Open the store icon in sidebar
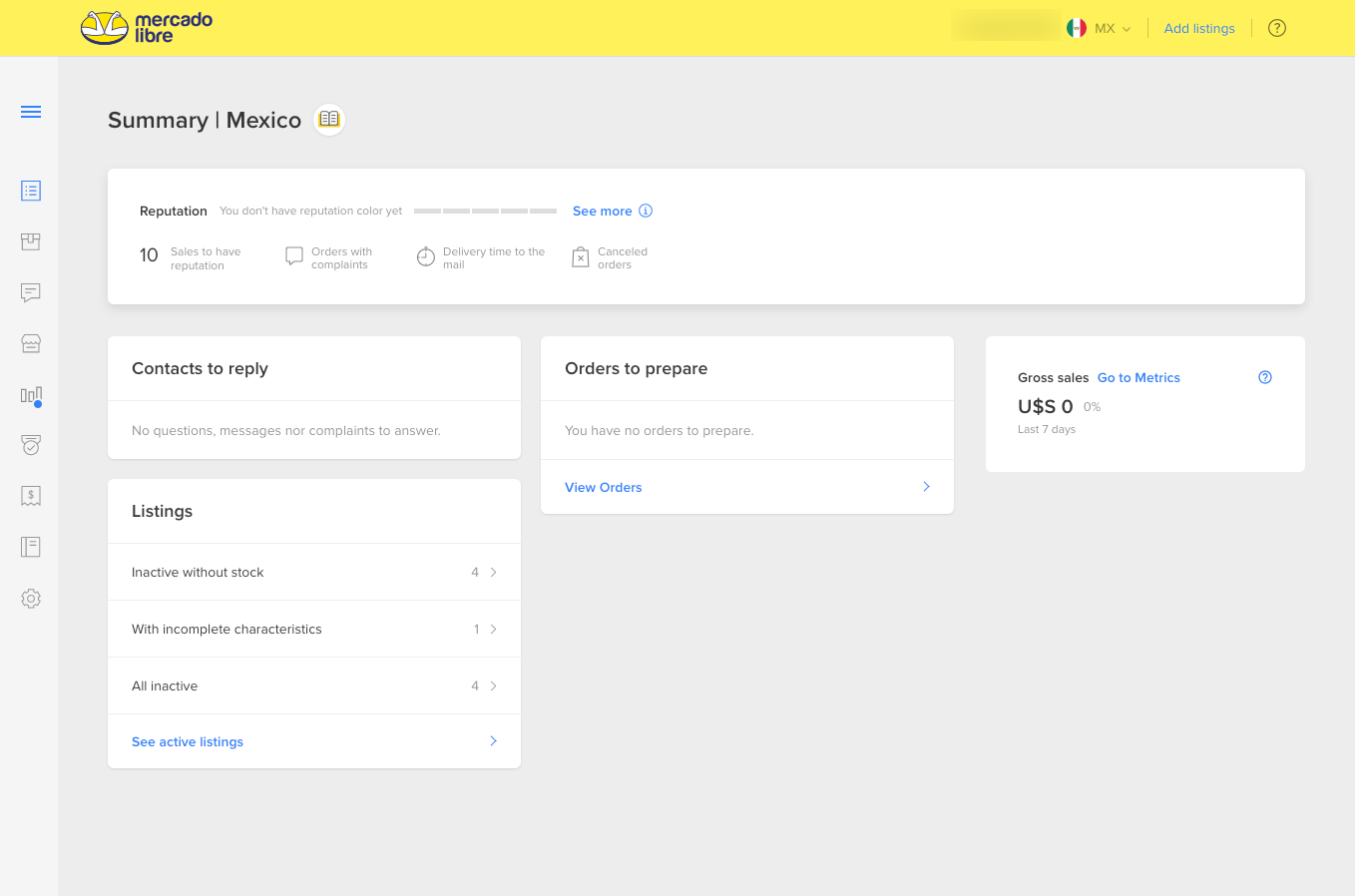Screen dimensions: 1355x896 tap(31, 343)
